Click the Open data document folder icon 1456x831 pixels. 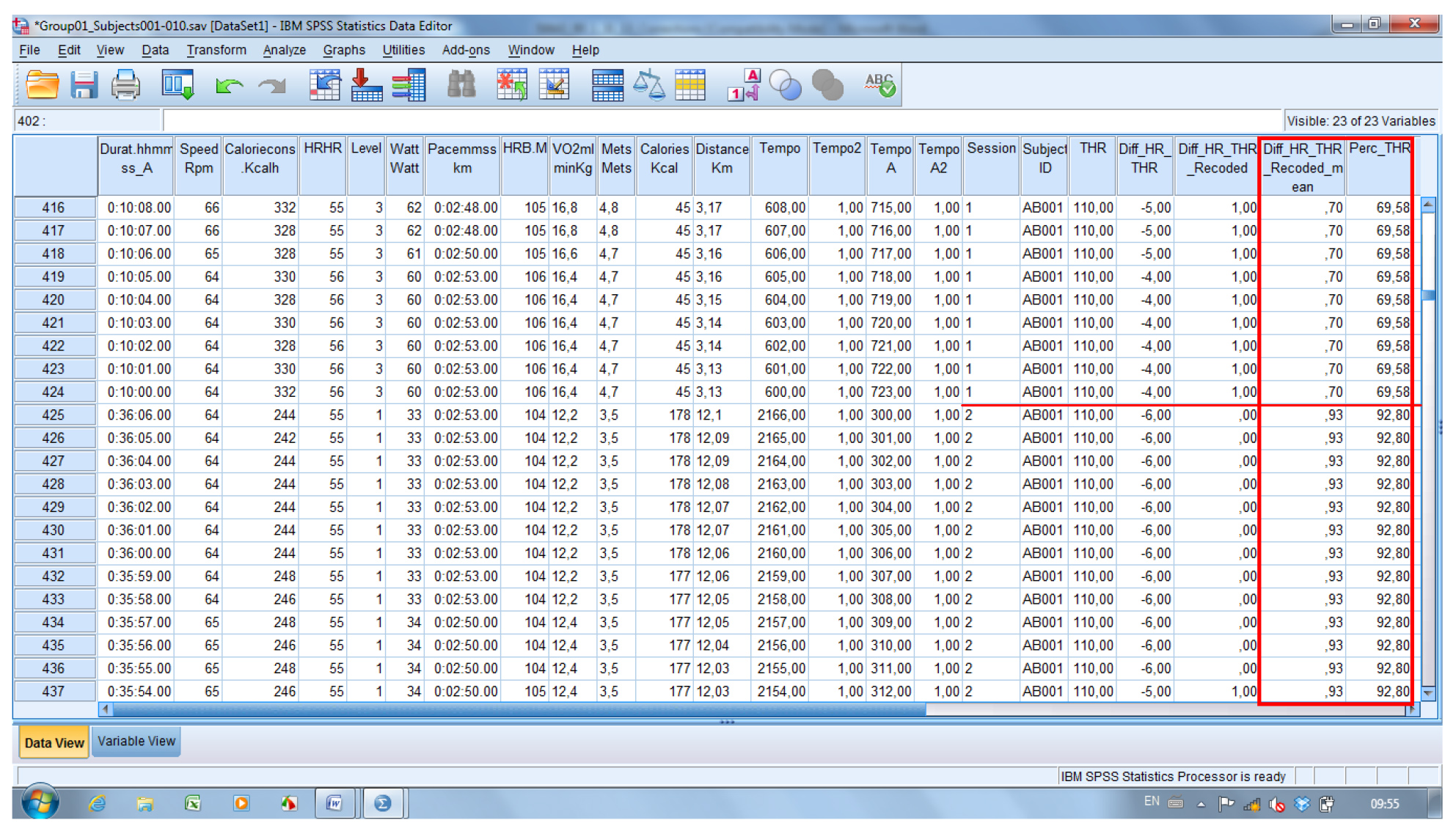42,85
